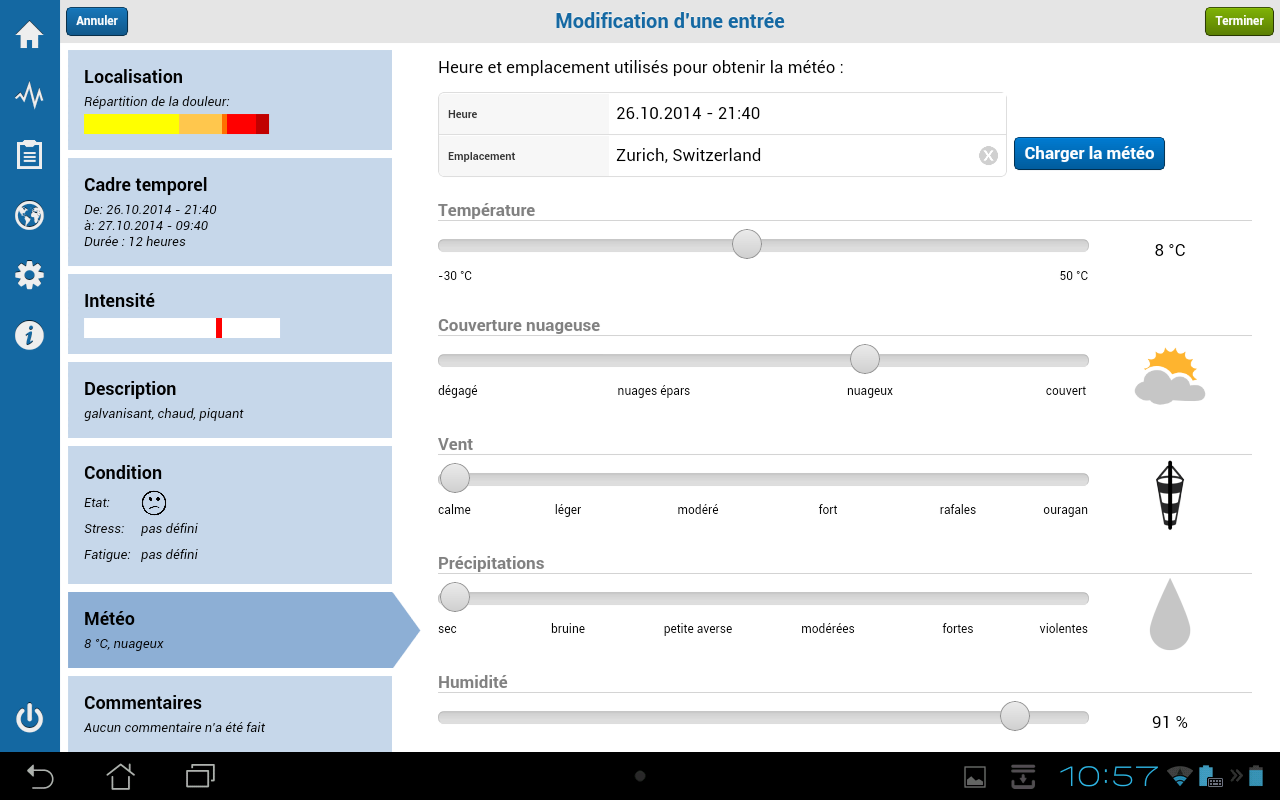This screenshot has width=1280, height=800.
Task: Click the Humidité slider handle
Action: (x=1015, y=716)
